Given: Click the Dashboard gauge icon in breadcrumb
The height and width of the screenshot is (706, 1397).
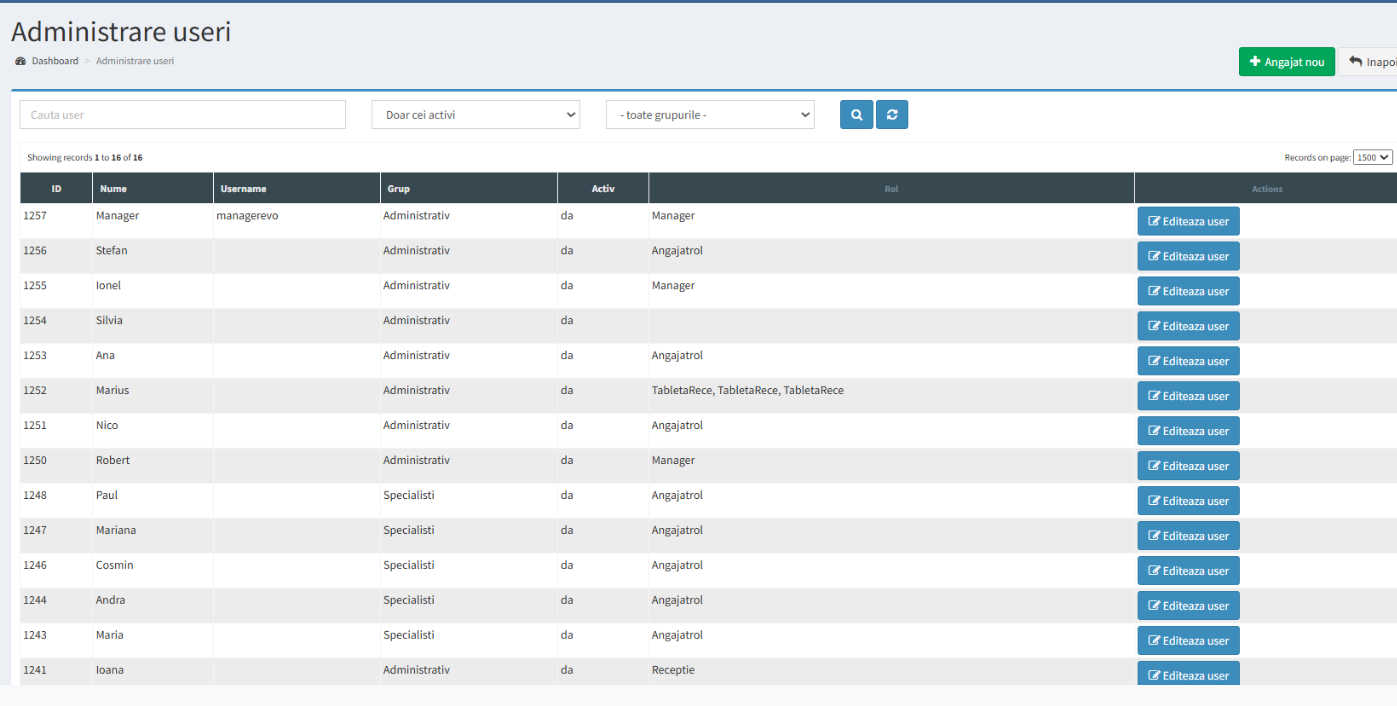Looking at the screenshot, I should coord(21,61).
